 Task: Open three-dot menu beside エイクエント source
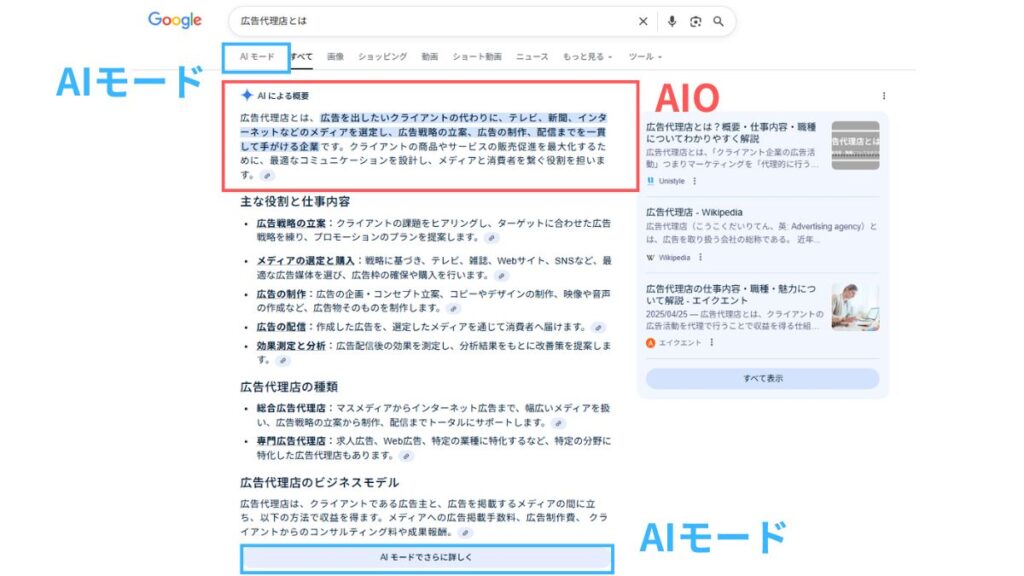click(711, 343)
